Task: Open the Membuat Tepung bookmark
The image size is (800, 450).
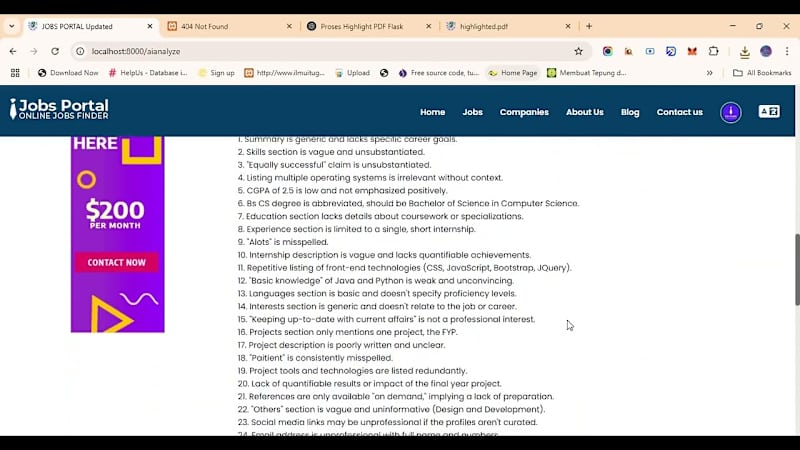Action: [x=587, y=73]
